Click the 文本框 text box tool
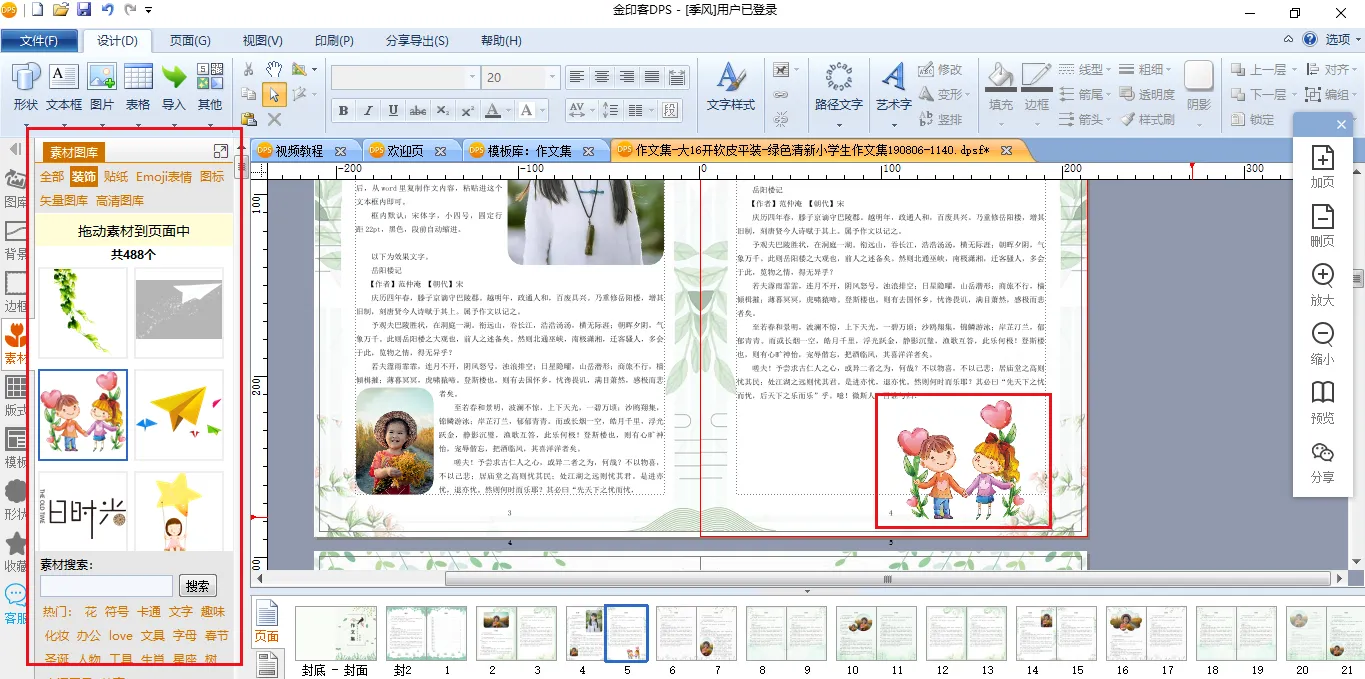Image resolution: width=1365 pixels, height=679 pixels. [x=64, y=86]
